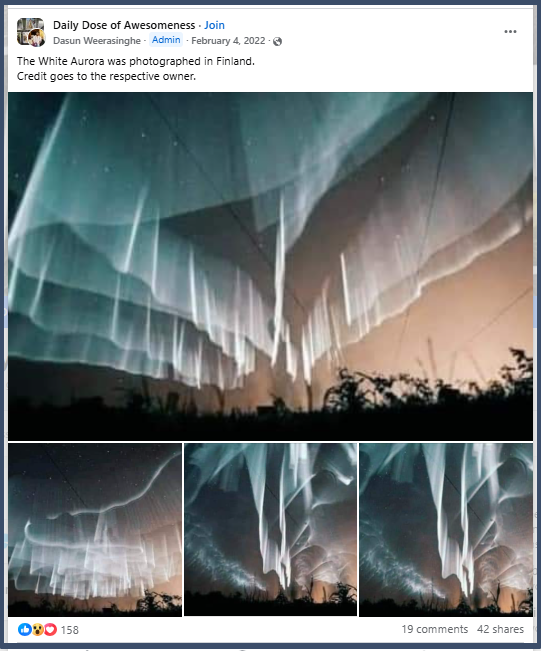Open the bottom-left aurora thumbnail

(95, 530)
